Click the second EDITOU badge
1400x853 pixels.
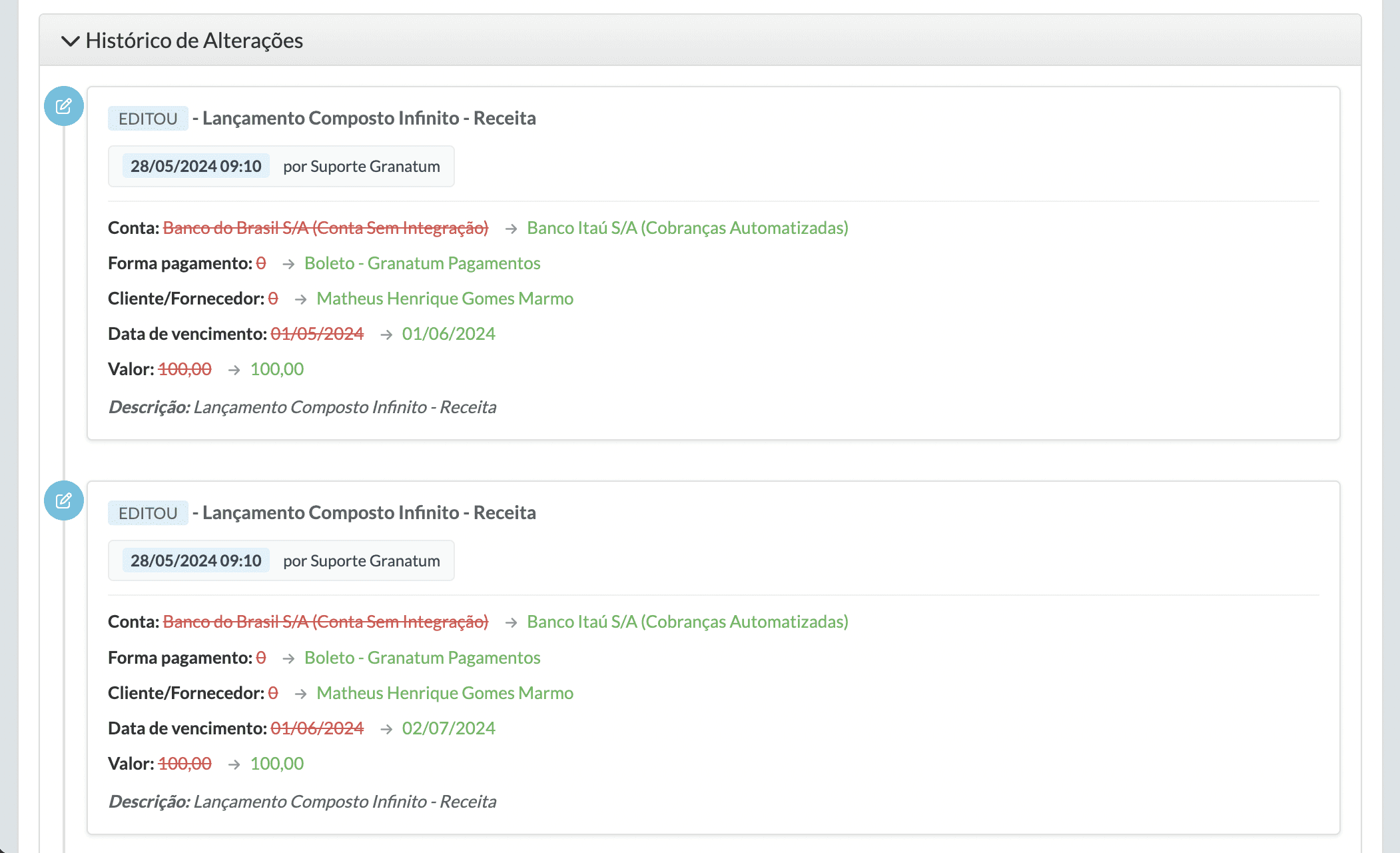[x=148, y=513]
